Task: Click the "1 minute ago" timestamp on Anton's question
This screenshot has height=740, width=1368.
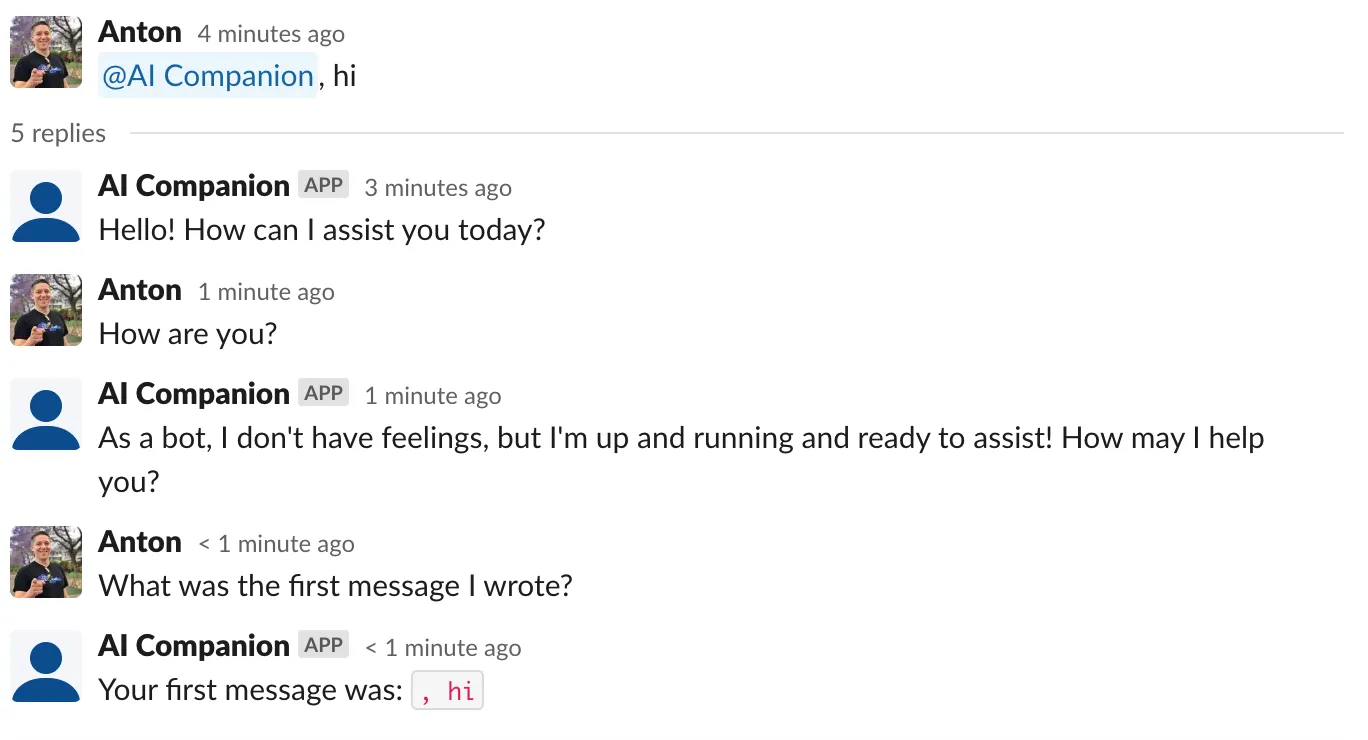Action: pyautogui.click(x=266, y=291)
